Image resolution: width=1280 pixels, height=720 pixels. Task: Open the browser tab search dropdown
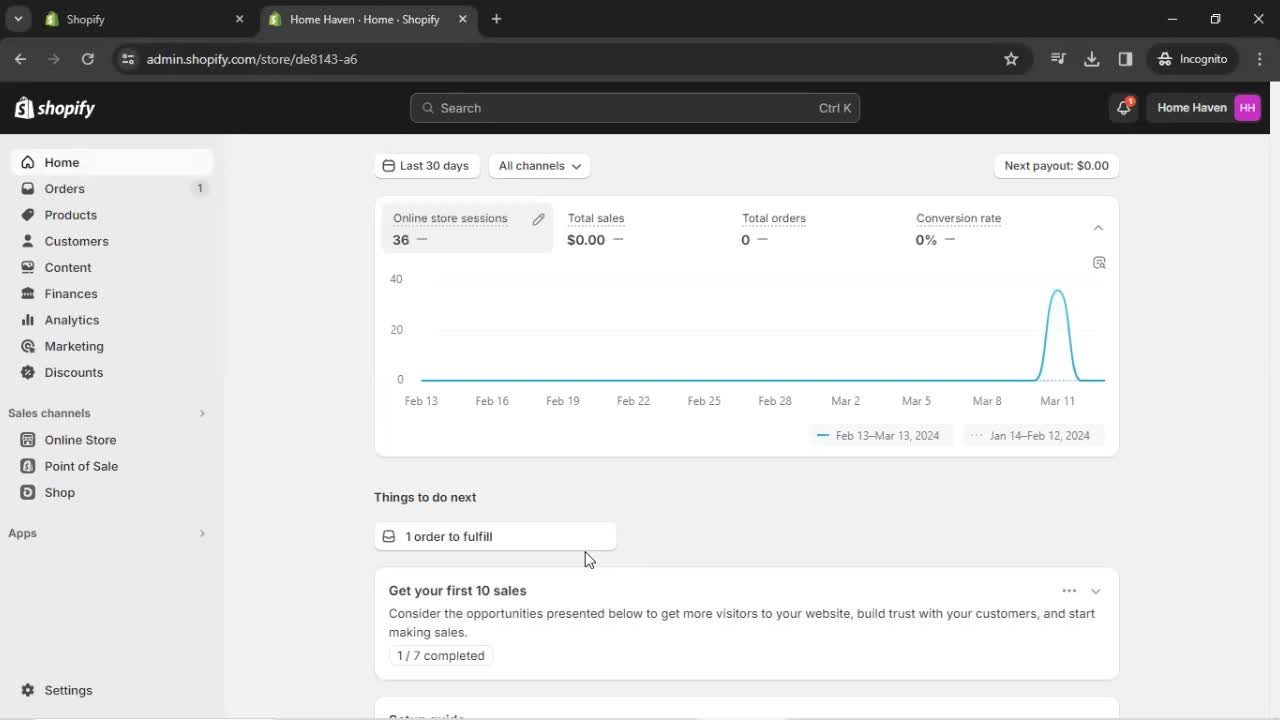[x=18, y=19]
